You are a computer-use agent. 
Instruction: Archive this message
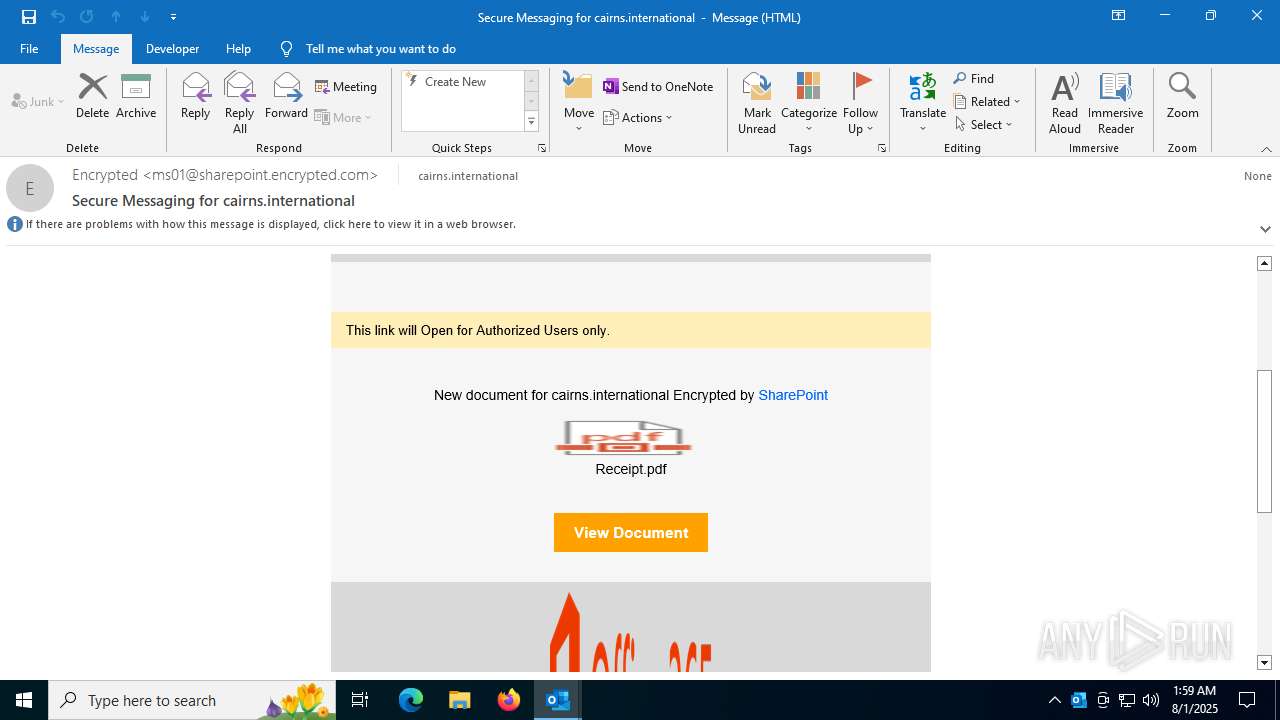[x=136, y=96]
